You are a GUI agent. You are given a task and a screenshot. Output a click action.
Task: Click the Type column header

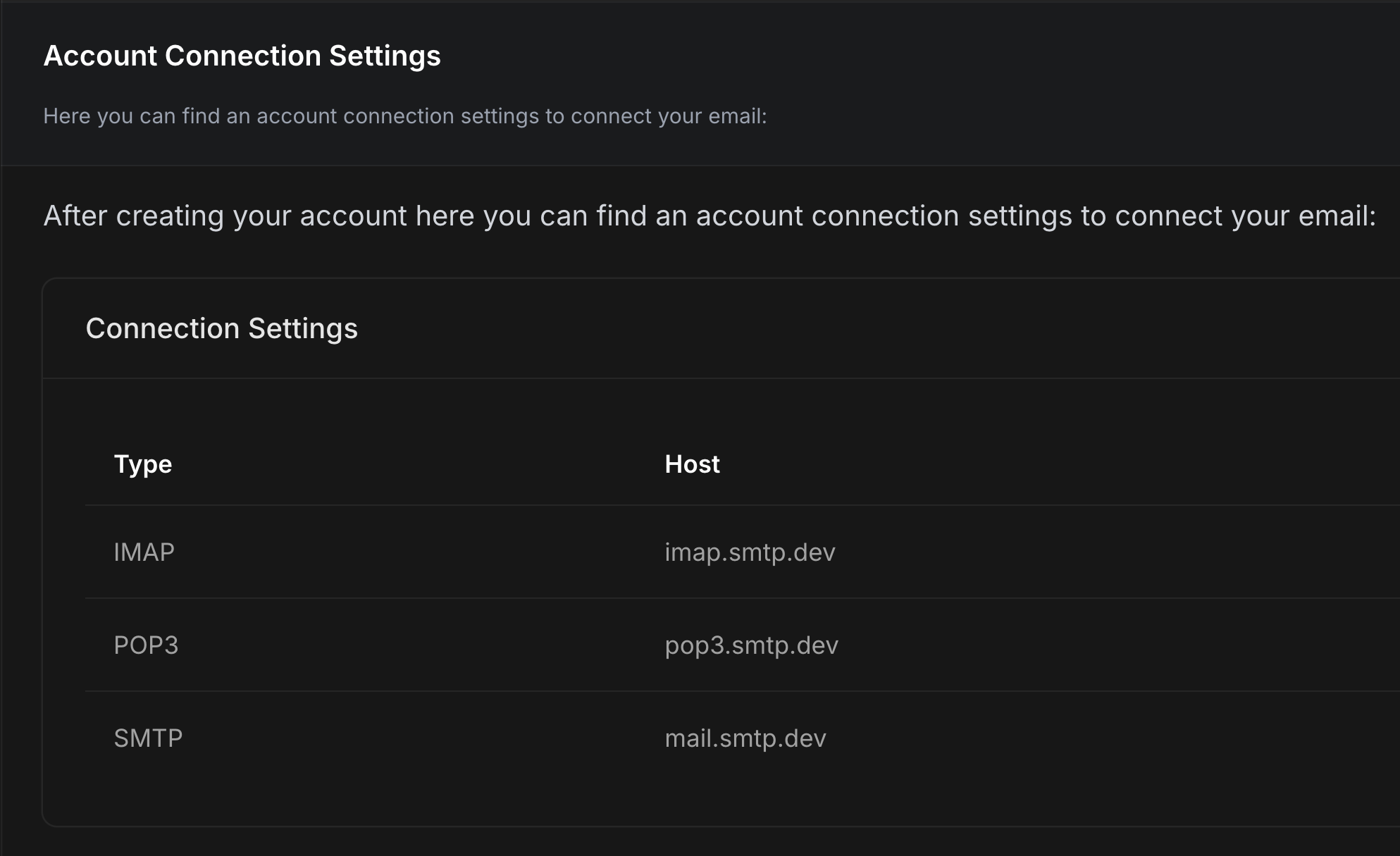(x=143, y=464)
